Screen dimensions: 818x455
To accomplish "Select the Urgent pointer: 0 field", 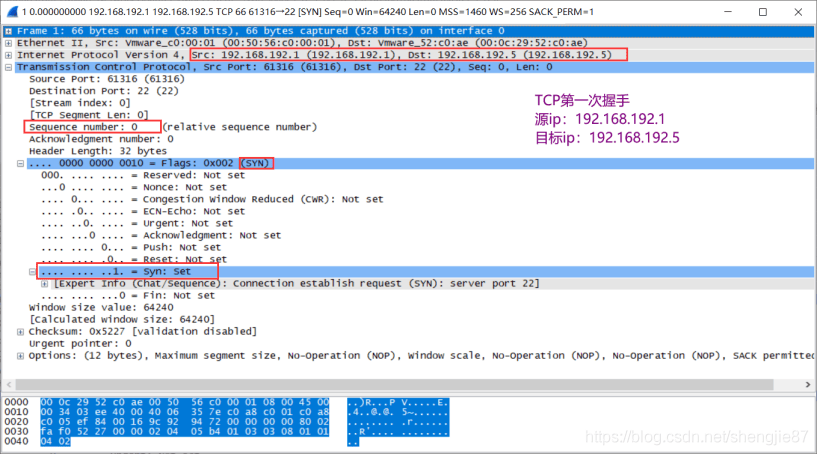I will coord(80,343).
